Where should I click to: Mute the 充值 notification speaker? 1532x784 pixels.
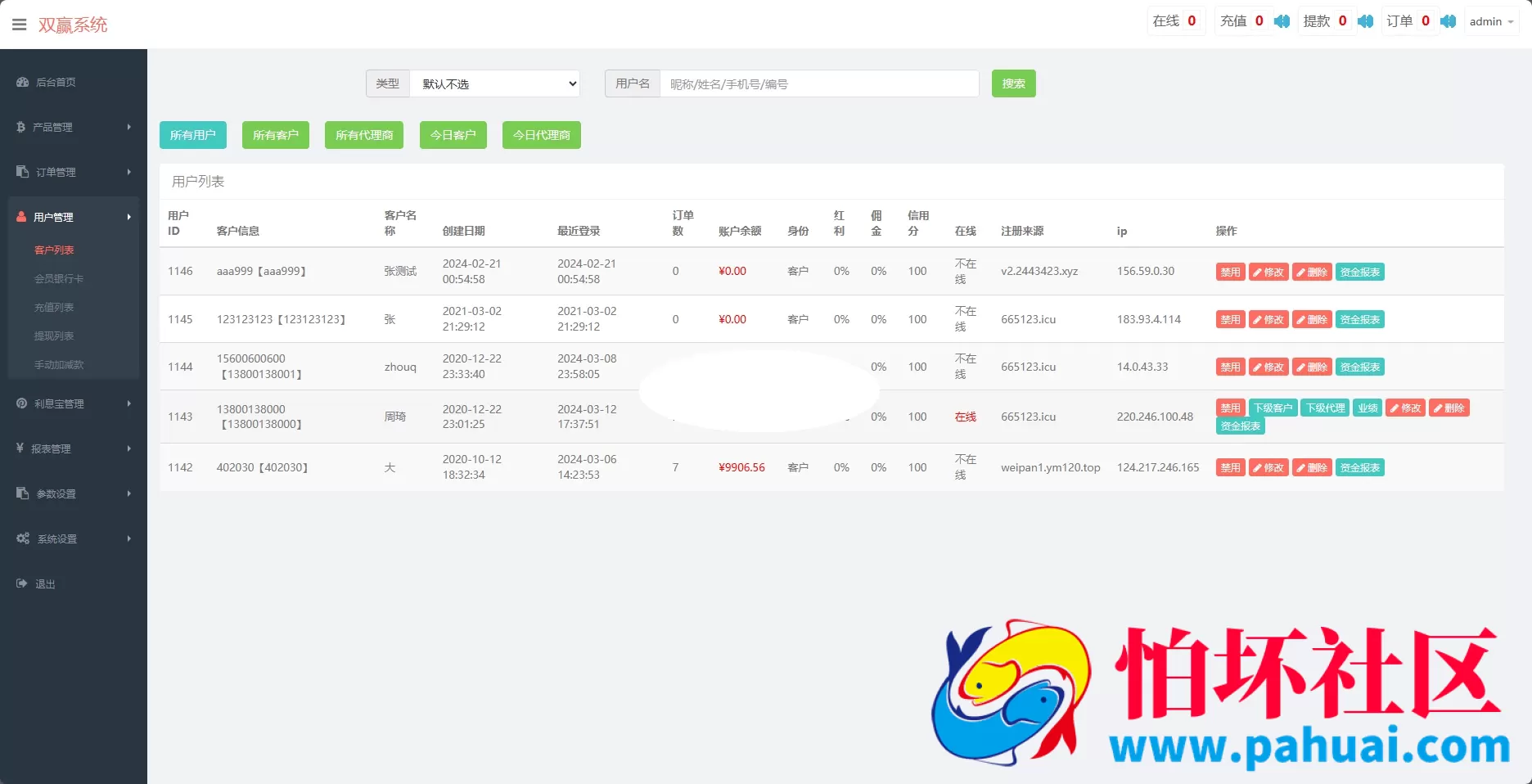[x=1282, y=21]
